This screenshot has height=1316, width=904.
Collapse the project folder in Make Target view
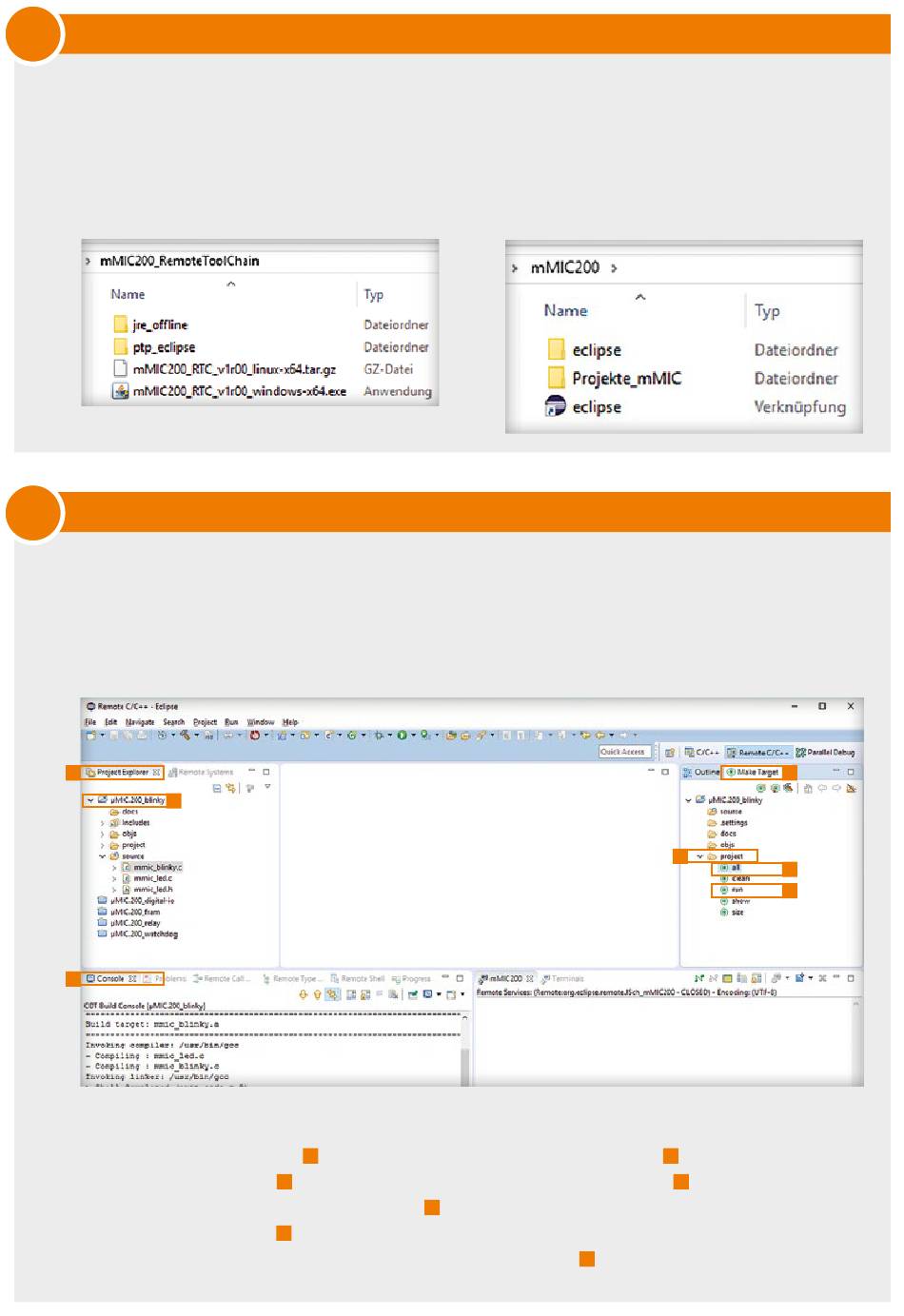[x=700, y=856]
